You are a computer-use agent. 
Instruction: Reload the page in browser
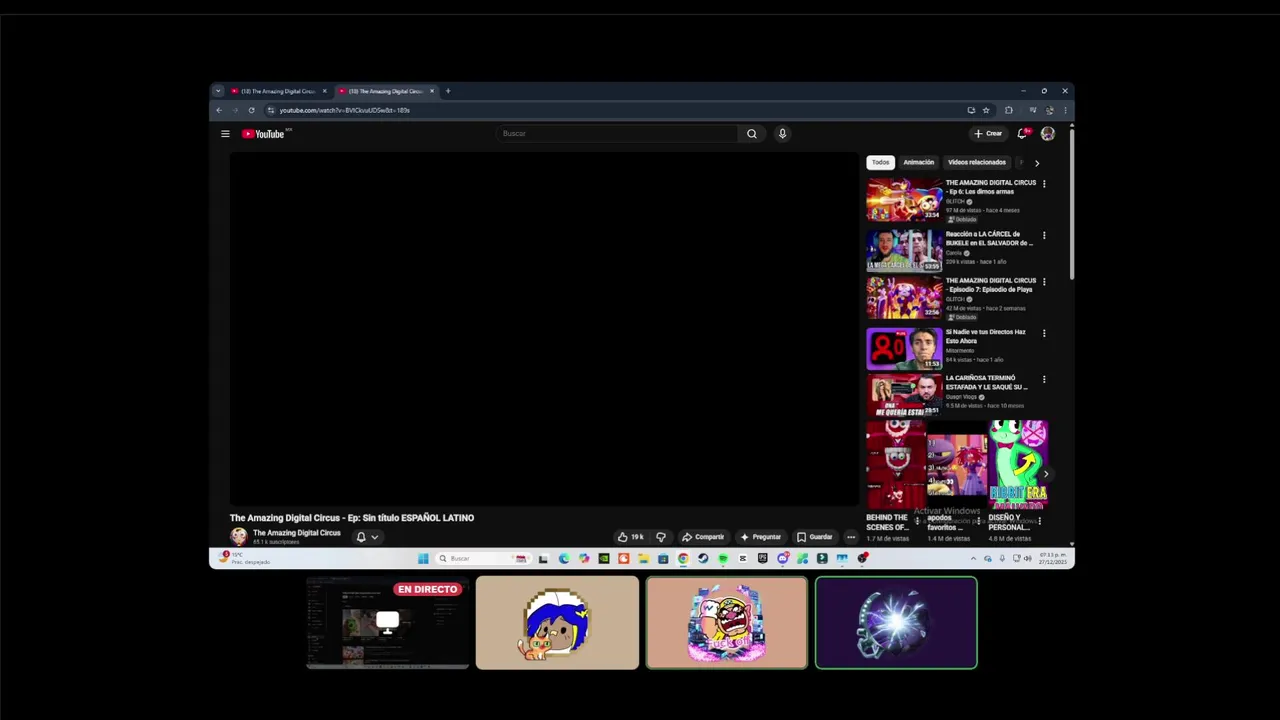click(251, 110)
